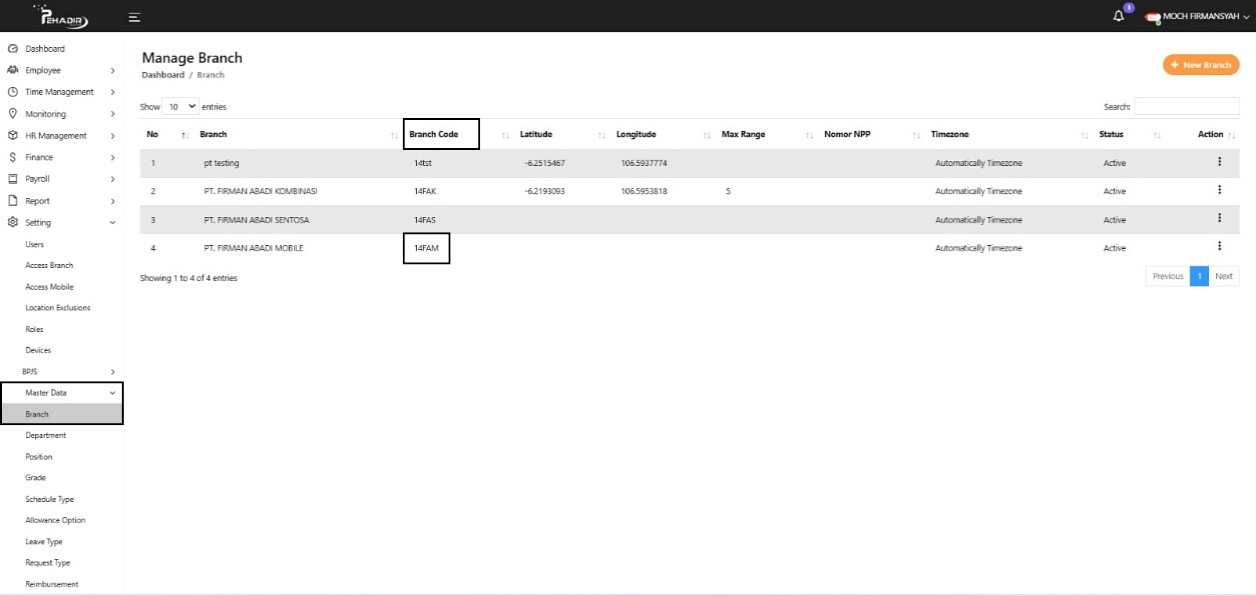
Task: Click the Pehadir logo
Action: pos(62,17)
